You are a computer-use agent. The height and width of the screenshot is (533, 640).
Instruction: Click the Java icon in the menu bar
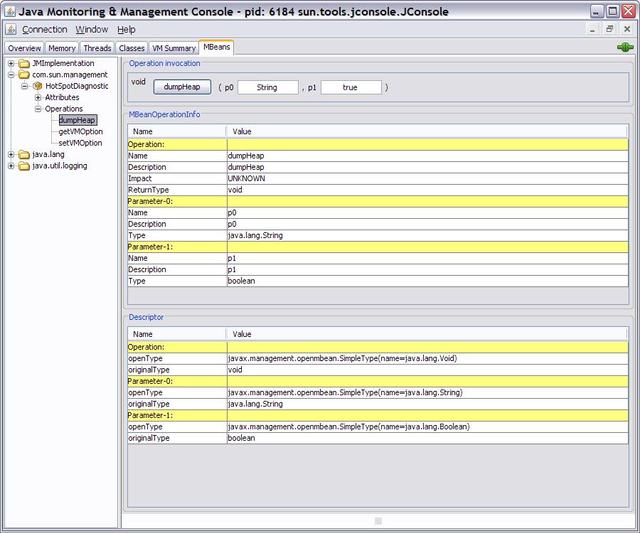pyautogui.click(x=10, y=30)
